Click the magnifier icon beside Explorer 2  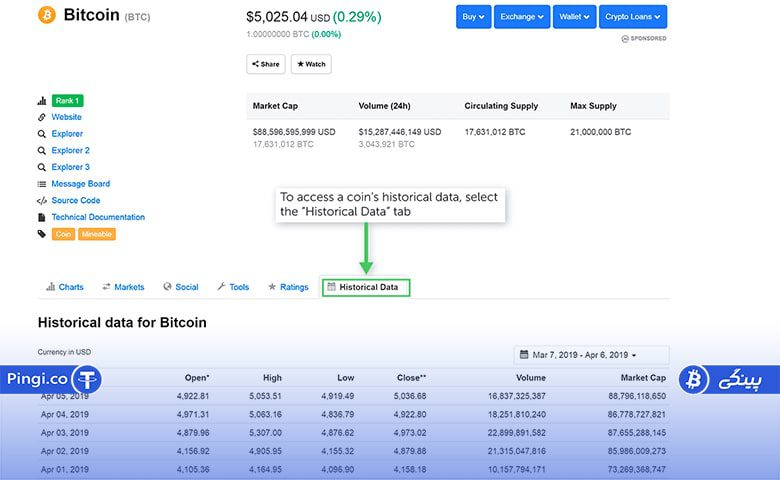[x=42, y=151]
